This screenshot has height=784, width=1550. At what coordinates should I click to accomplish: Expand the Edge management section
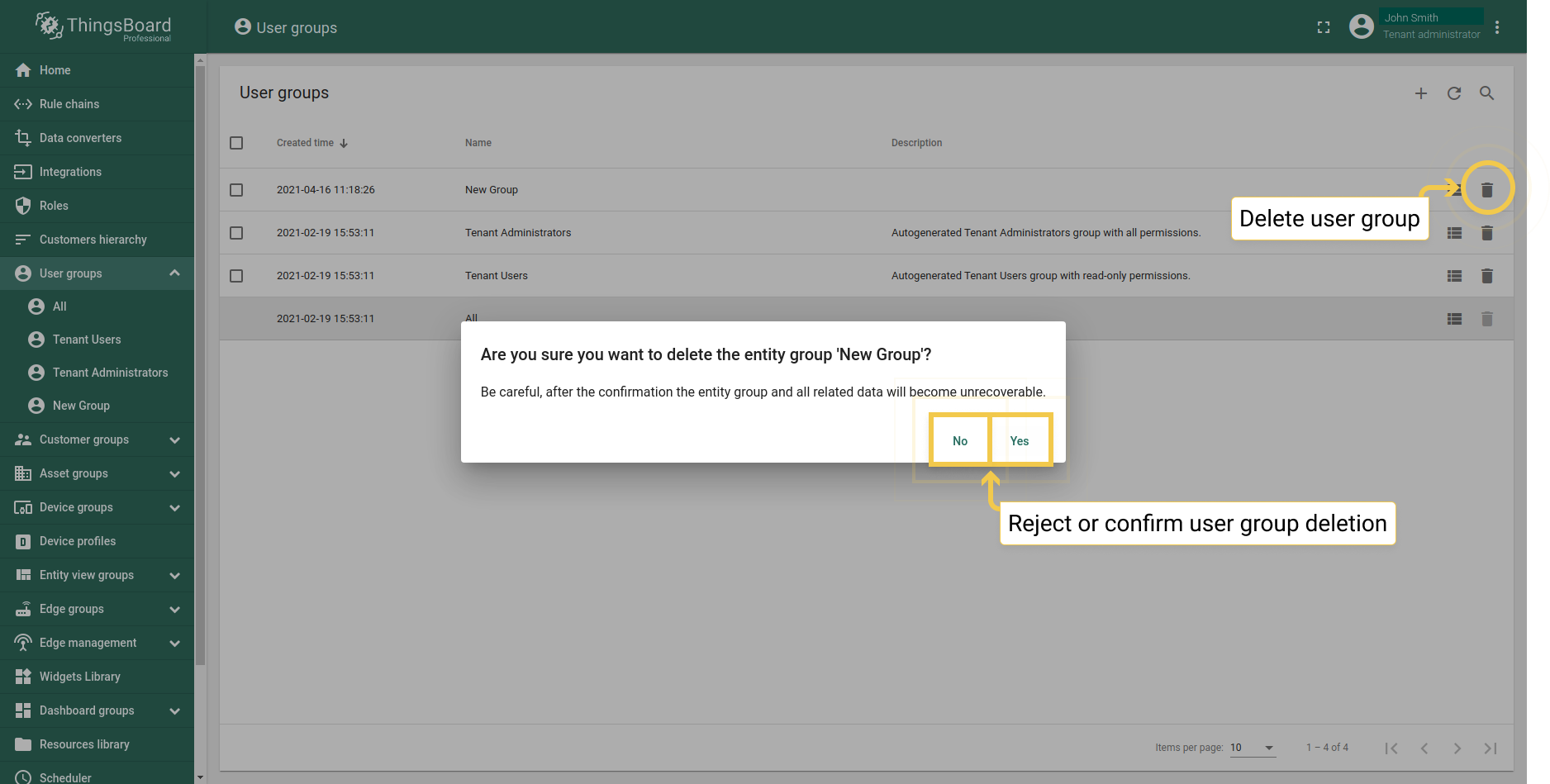174,643
